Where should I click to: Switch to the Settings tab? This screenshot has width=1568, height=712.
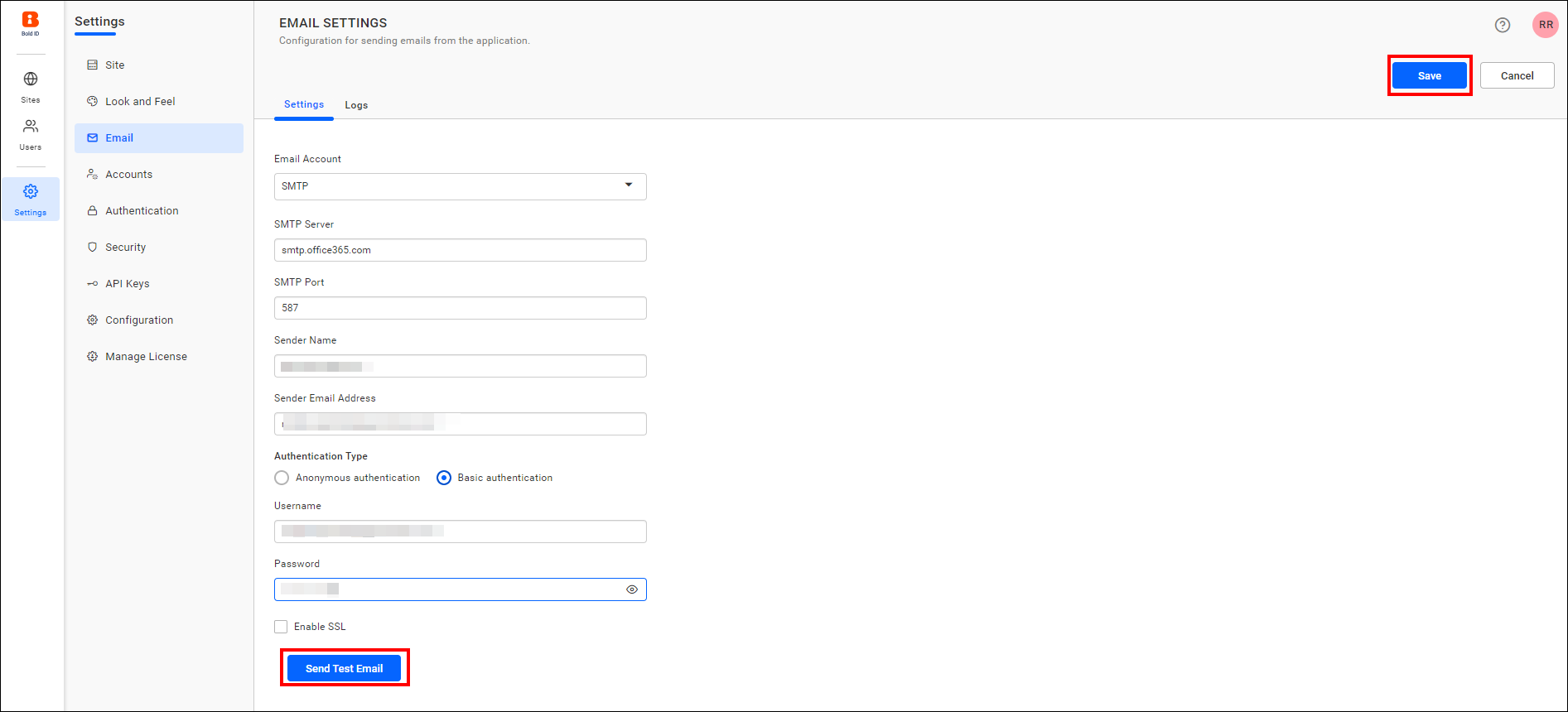304,104
